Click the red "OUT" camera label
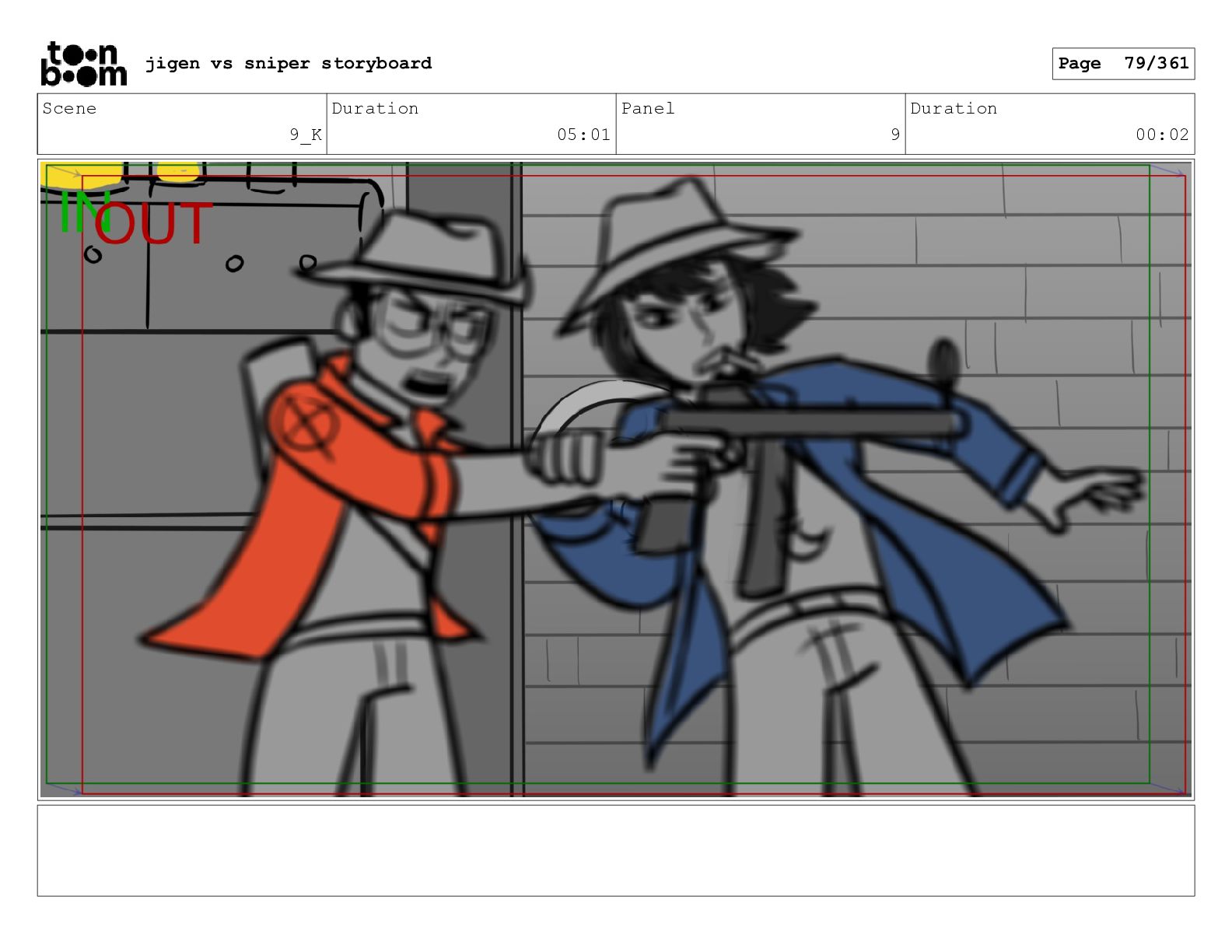Screen dimensions: 1232x952 pyautogui.click(x=152, y=223)
